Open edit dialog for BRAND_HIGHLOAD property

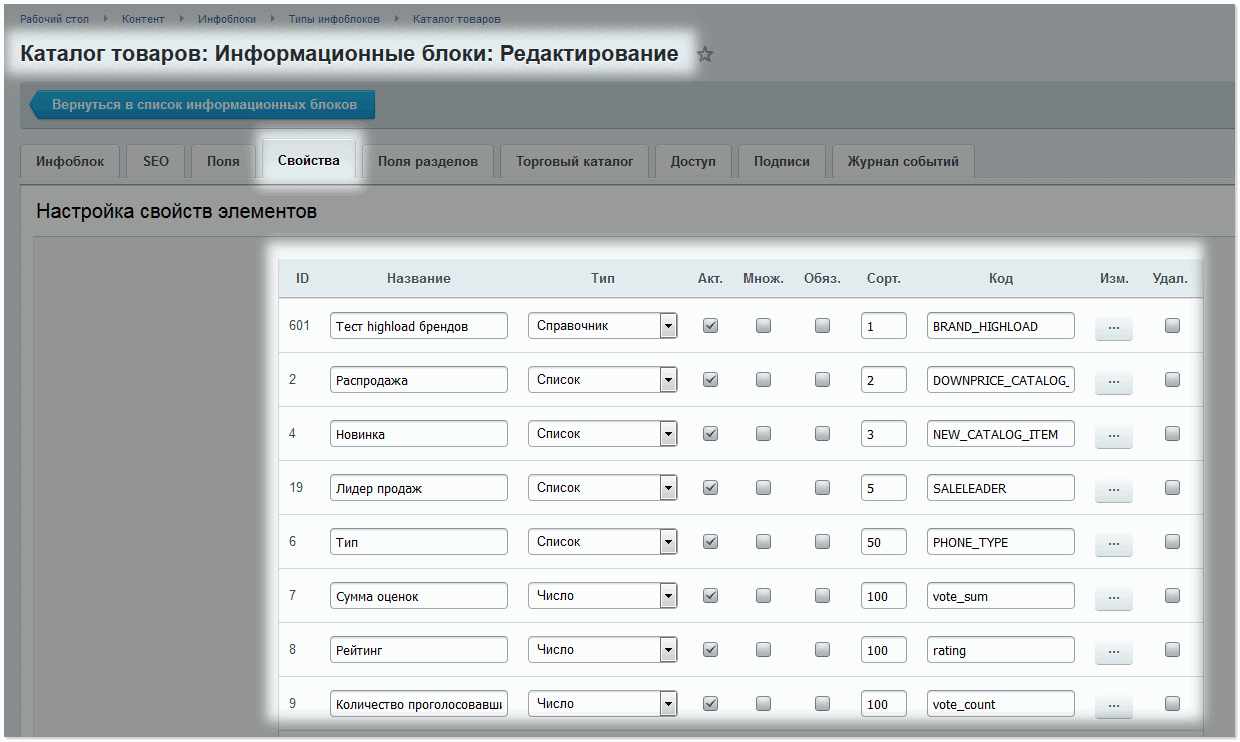click(1113, 326)
